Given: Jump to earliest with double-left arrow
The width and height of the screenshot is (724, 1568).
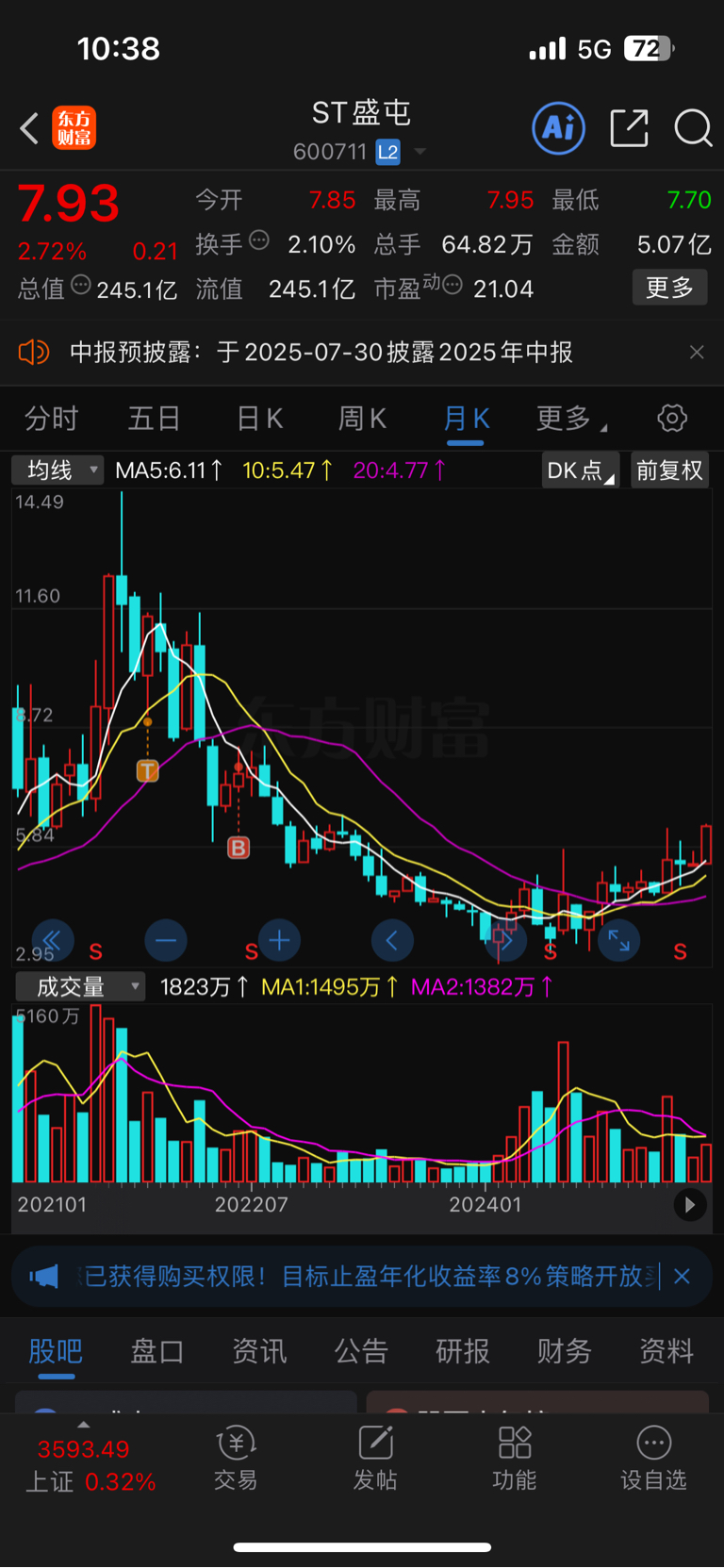Looking at the screenshot, I should (53, 940).
